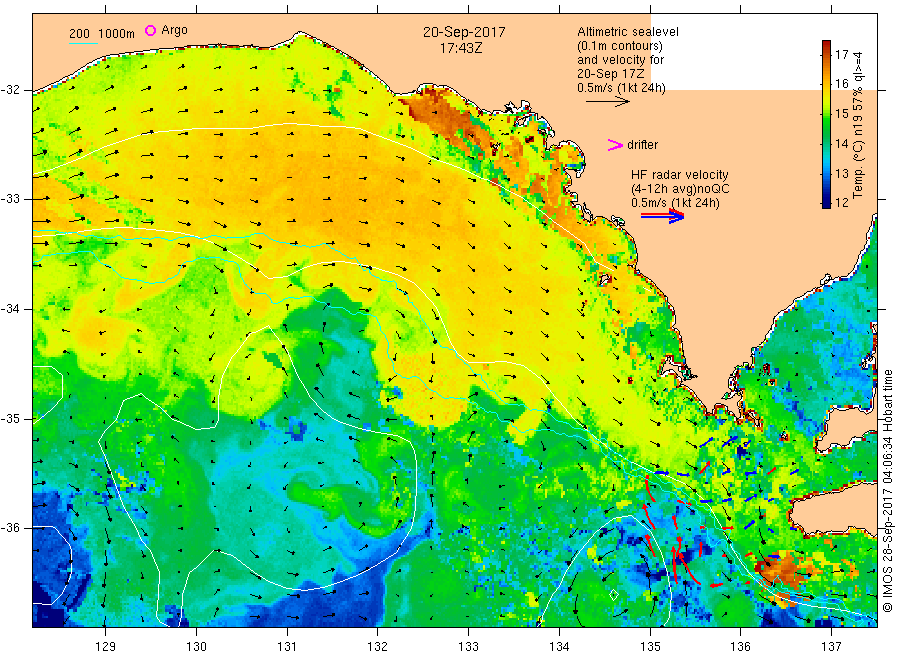Click the magenta drifter arrowhead legend symbol
Image resolution: width=900 pixels, height=660 pixels.
click(615, 145)
